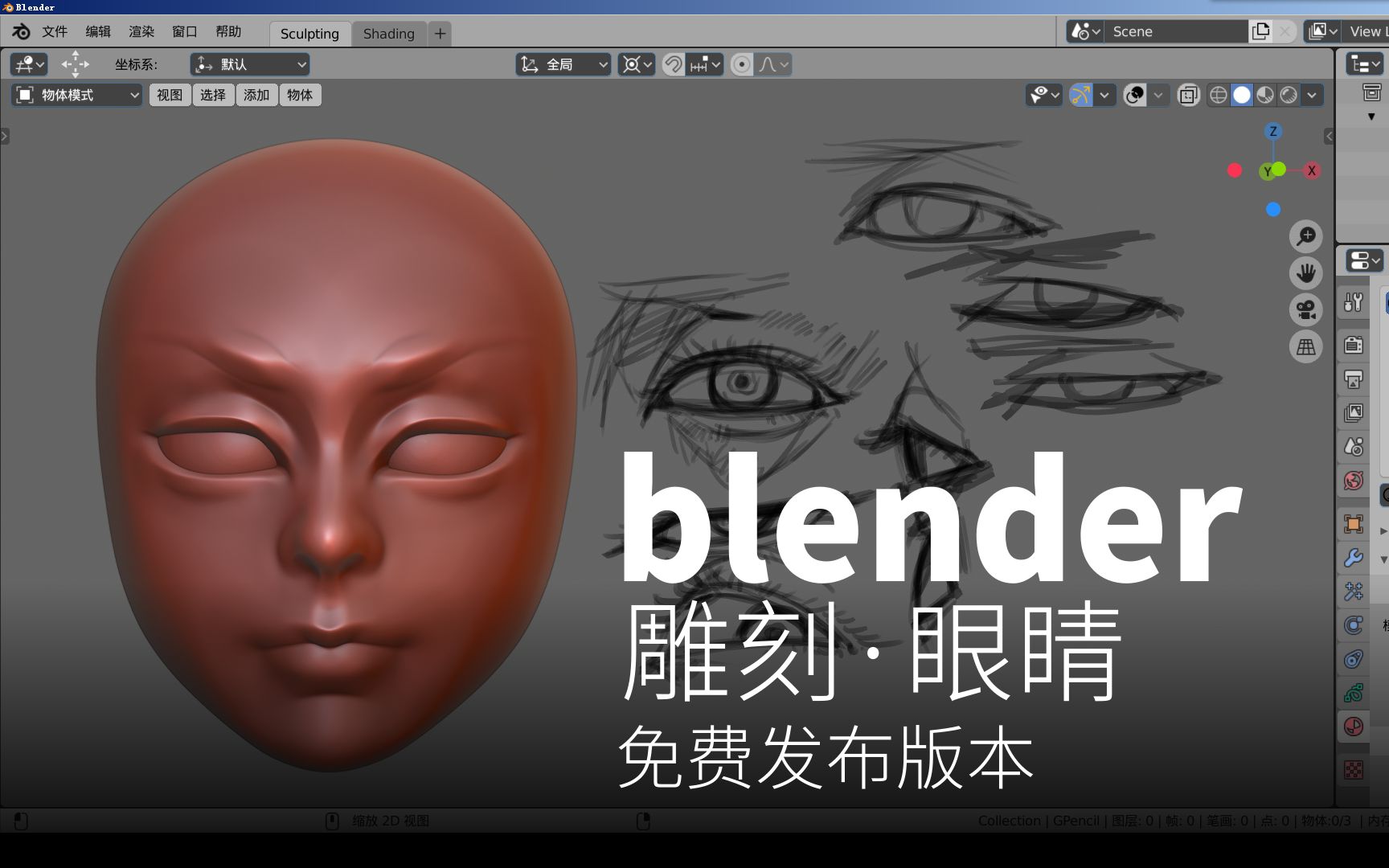Open the transform pivot point dropdown
Image resolution: width=1389 pixels, height=868 pixels.
coord(637,64)
